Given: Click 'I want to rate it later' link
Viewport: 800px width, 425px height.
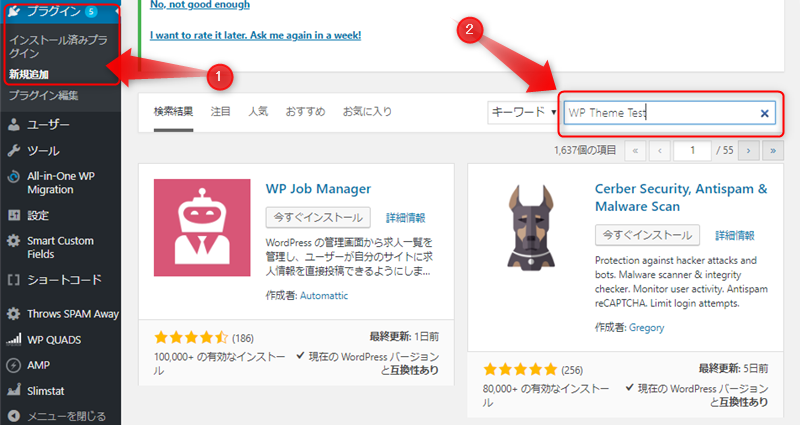Looking at the screenshot, I should pyautogui.click(x=256, y=35).
